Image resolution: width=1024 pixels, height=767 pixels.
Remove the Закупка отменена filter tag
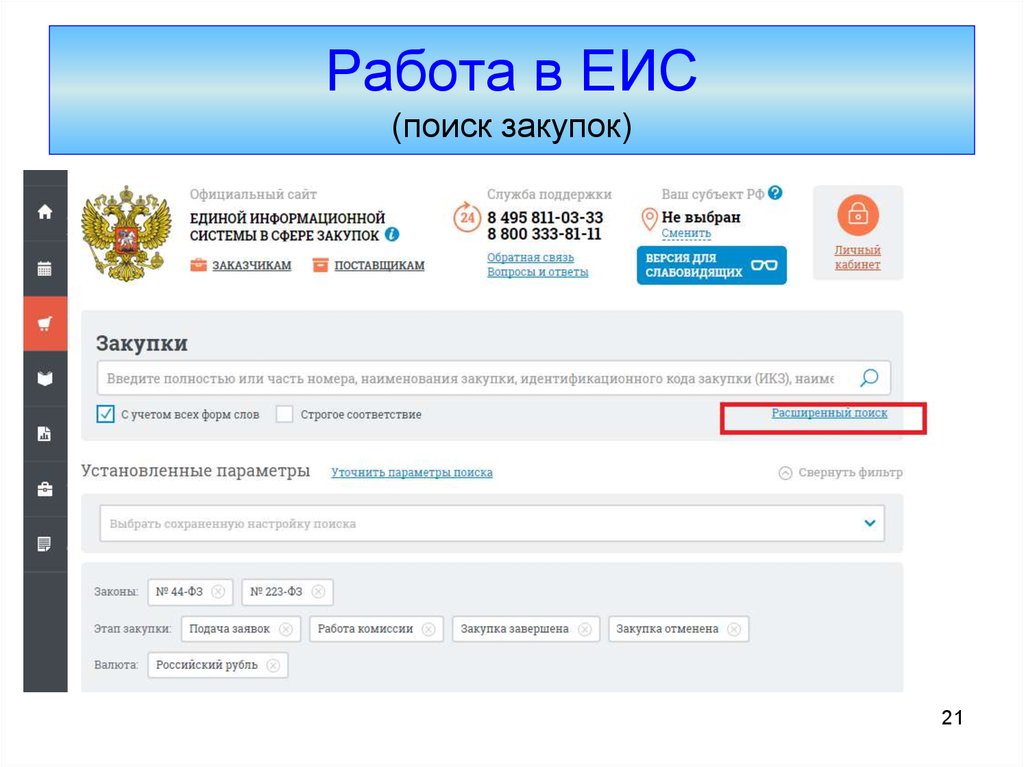click(734, 628)
